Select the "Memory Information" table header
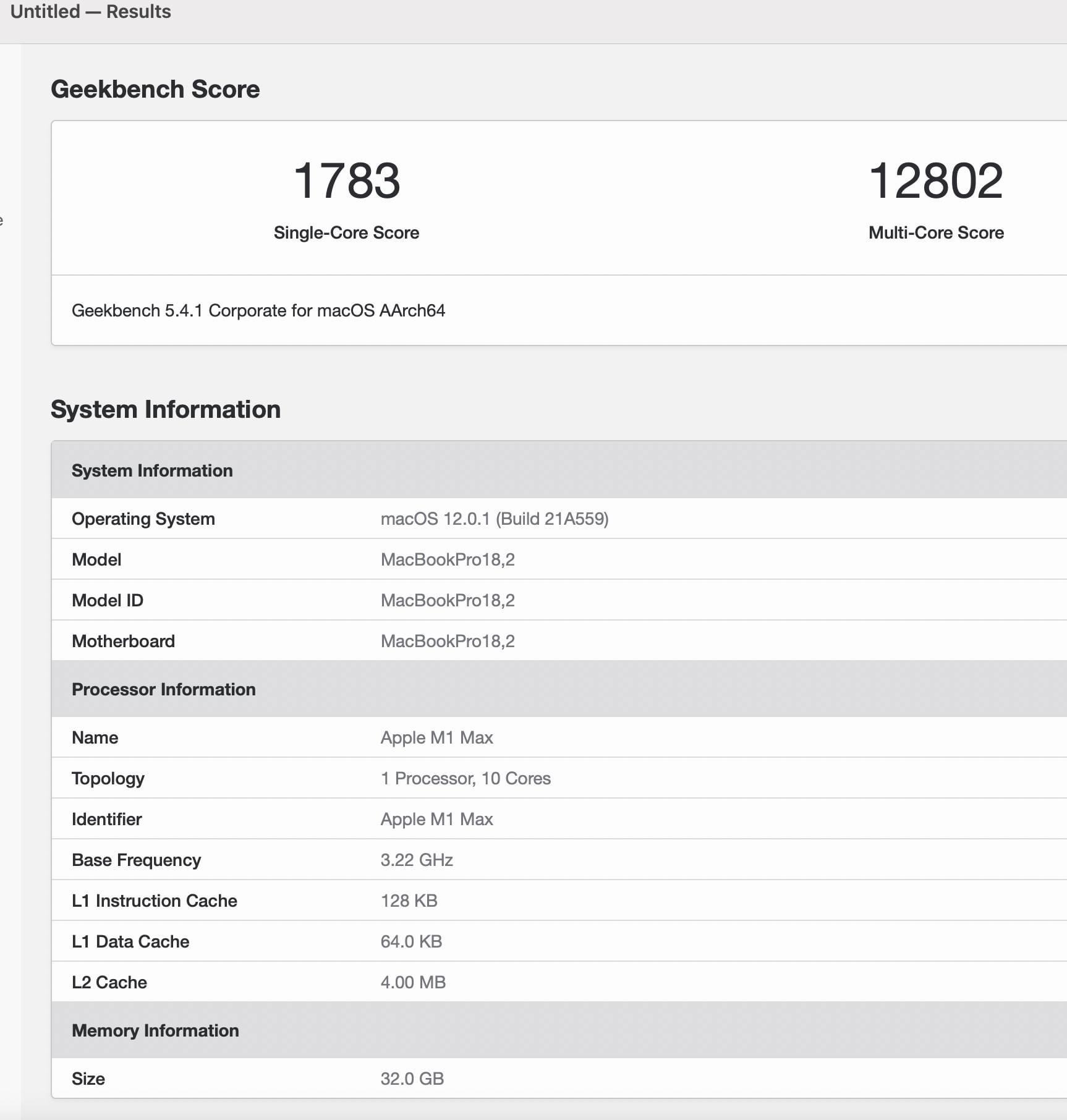Screen dimensions: 1067x1120 [x=559, y=1030]
